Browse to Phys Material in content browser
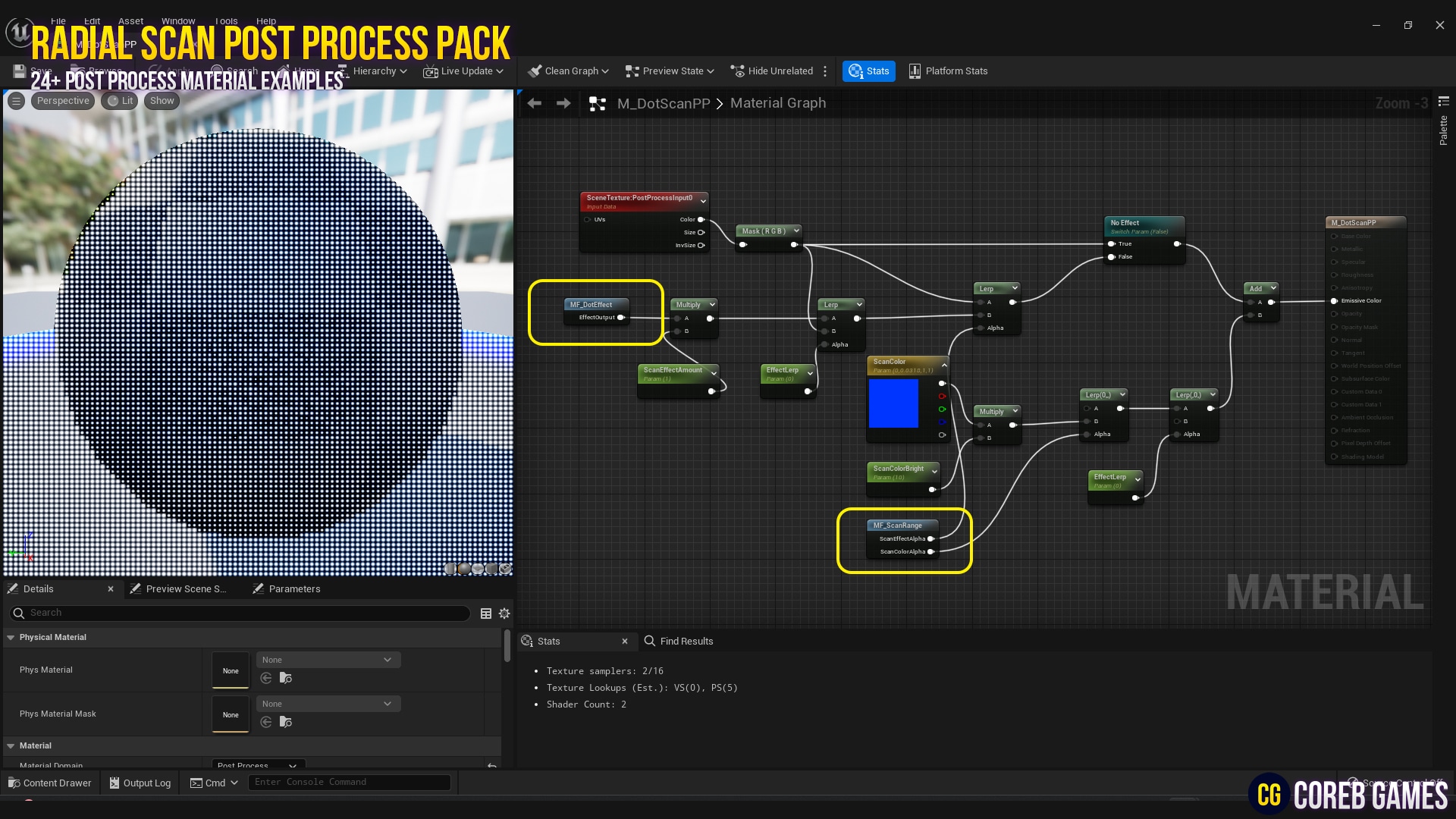 point(286,678)
